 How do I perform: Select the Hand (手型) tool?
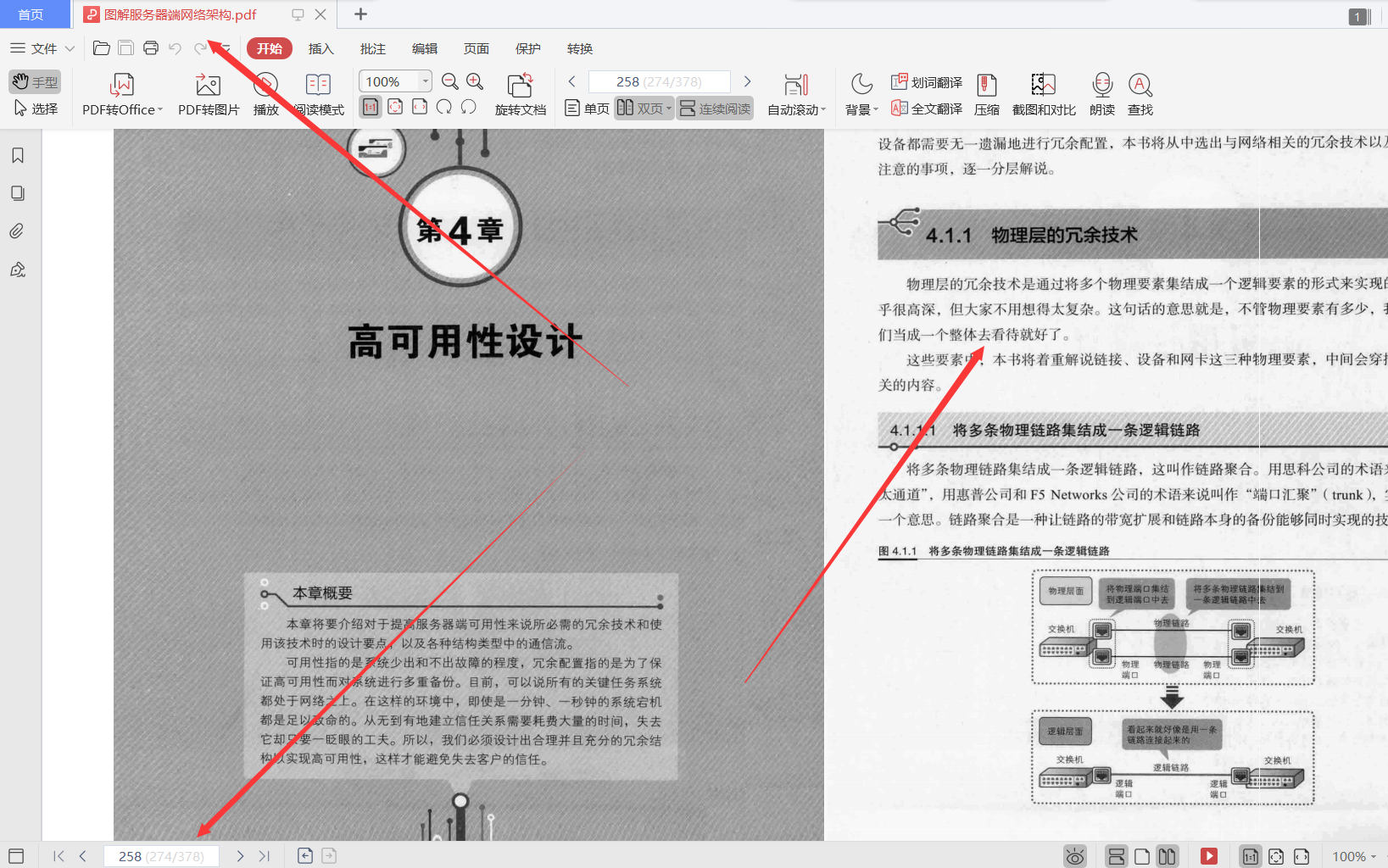35,82
